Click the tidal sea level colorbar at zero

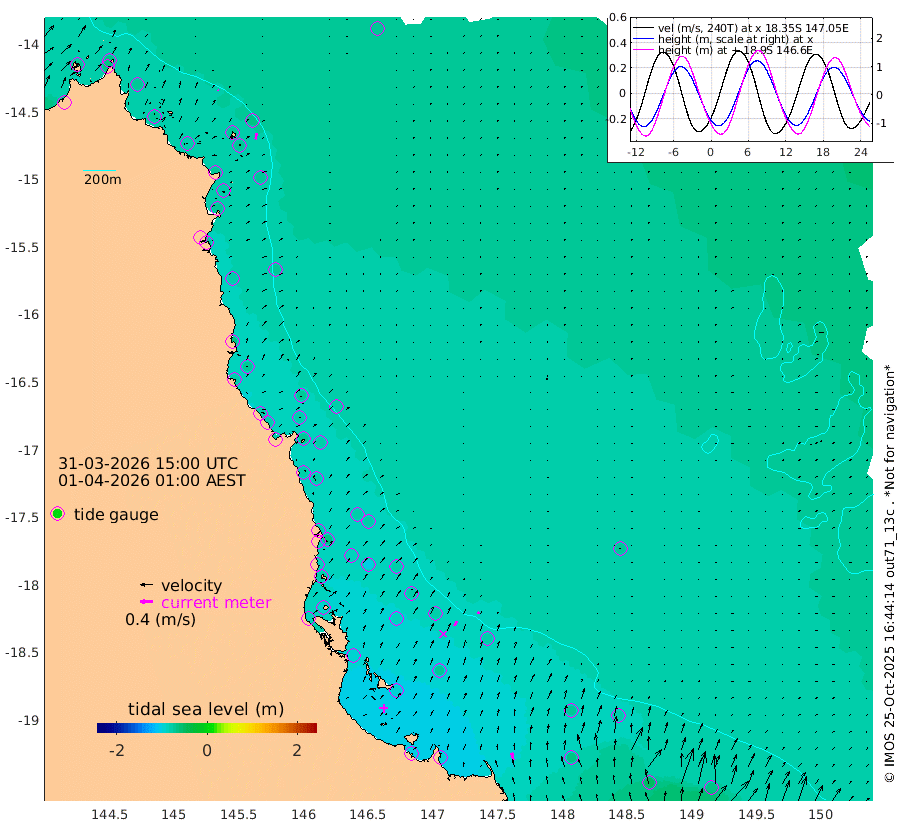tap(207, 728)
